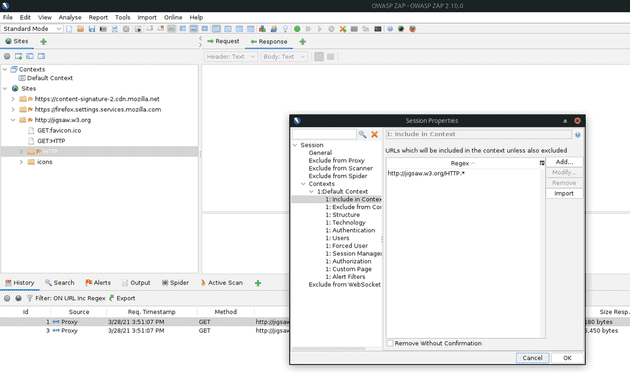Click the Cancel button
Image resolution: width=630 pixels, height=379 pixels.
pos(532,358)
